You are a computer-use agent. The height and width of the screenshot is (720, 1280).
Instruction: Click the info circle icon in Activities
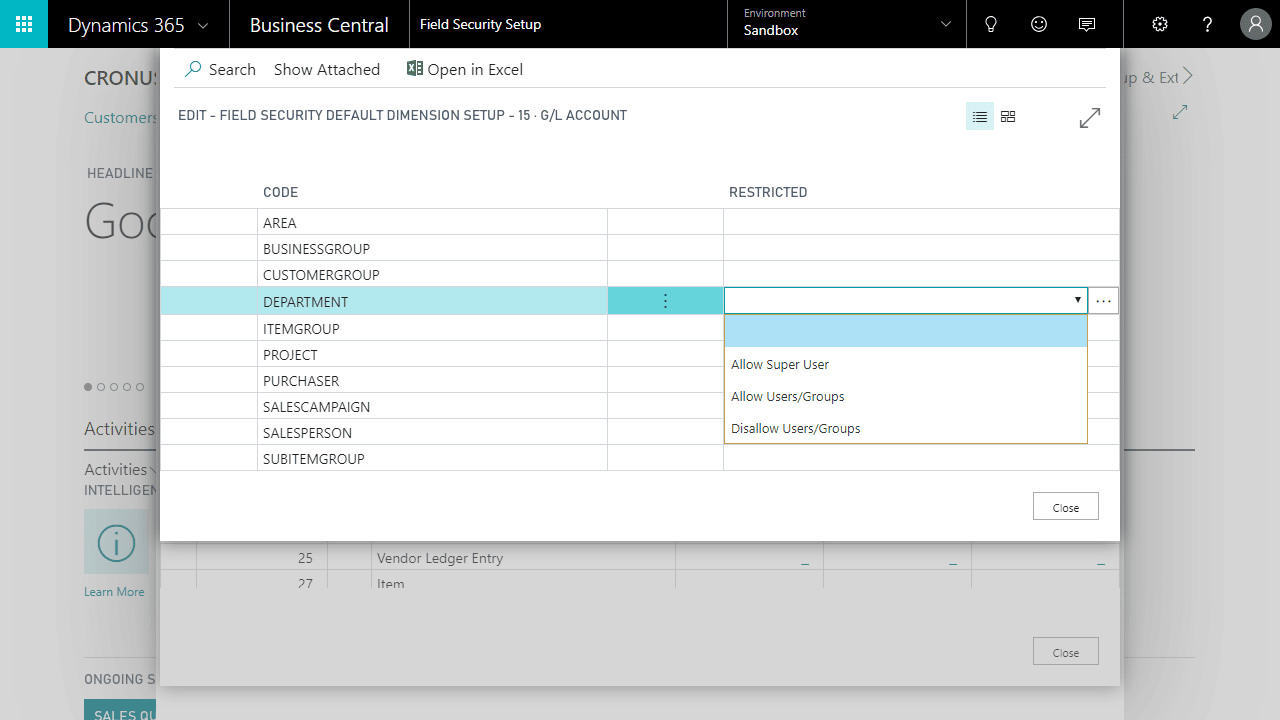tap(116, 544)
